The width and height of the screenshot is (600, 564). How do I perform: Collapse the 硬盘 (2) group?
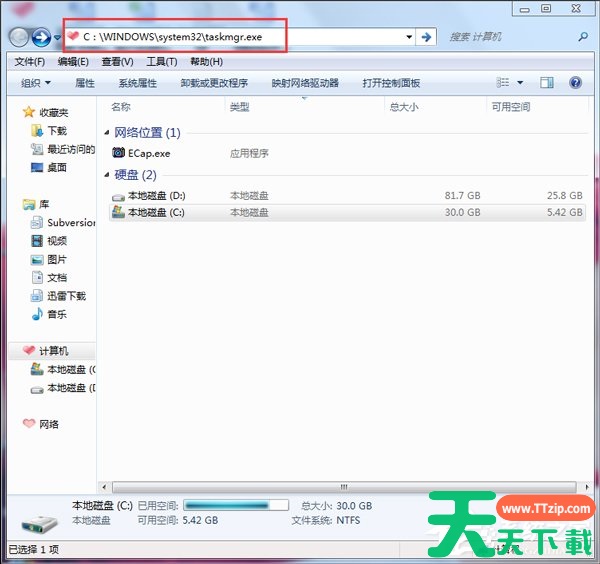click(106, 175)
